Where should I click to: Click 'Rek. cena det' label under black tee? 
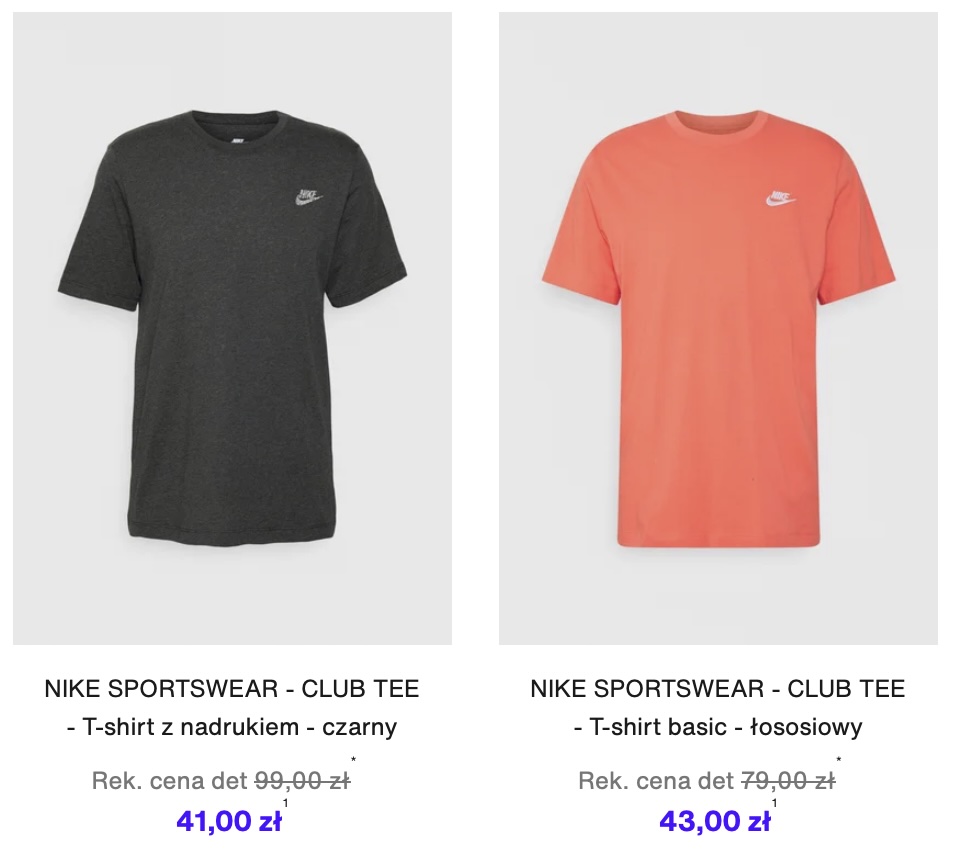[x=170, y=780]
